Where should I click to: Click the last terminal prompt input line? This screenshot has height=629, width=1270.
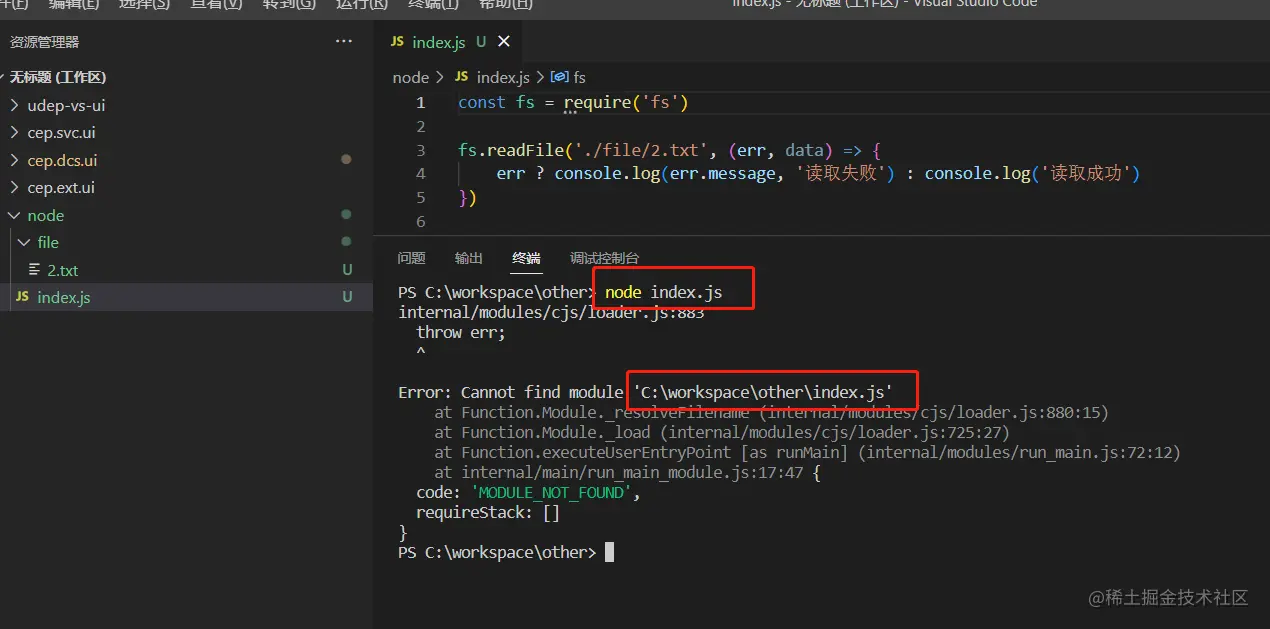point(506,552)
